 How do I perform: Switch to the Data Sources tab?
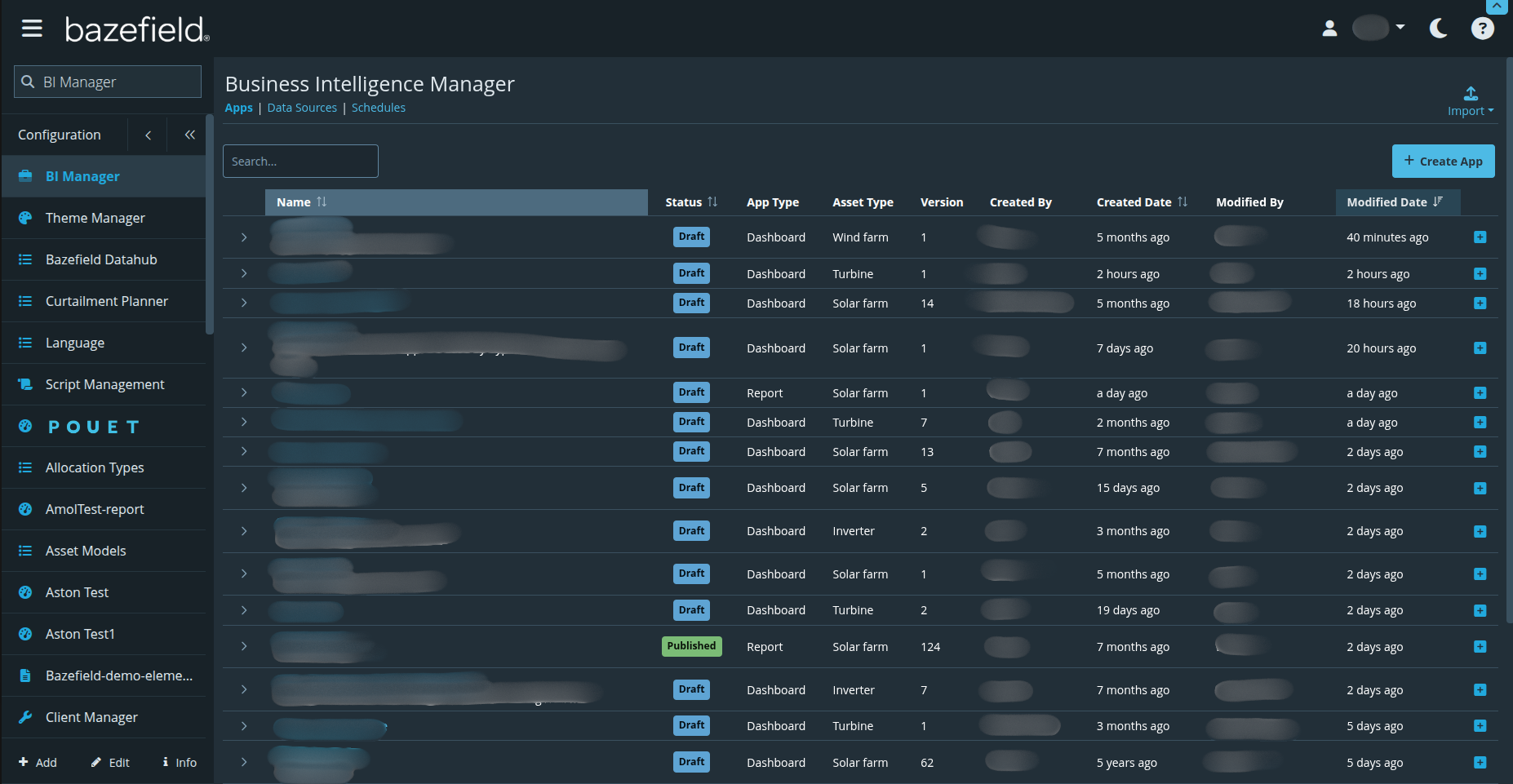pyautogui.click(x=302, y=108)
